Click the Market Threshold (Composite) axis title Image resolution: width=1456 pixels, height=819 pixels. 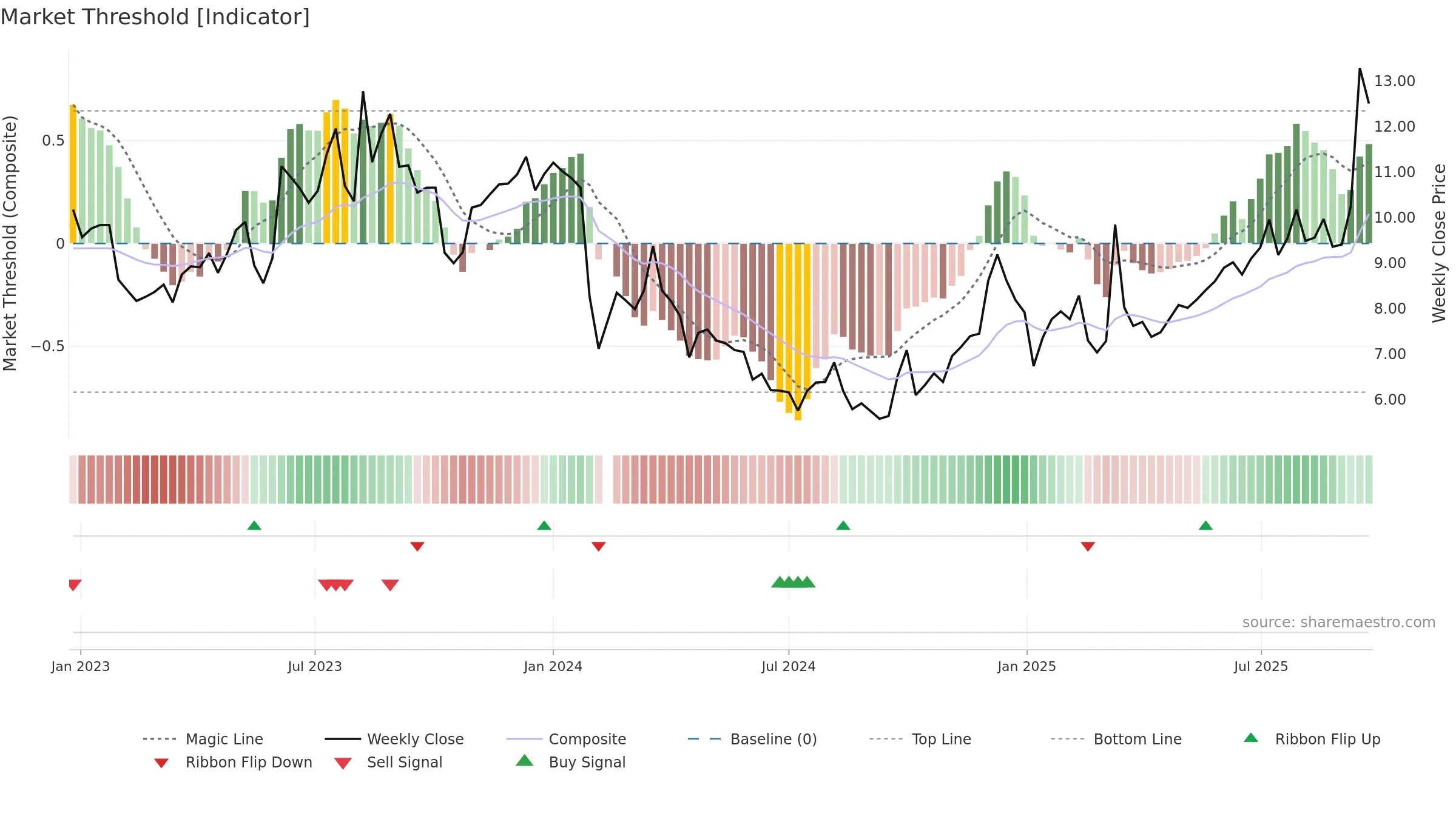coord(10,243)
